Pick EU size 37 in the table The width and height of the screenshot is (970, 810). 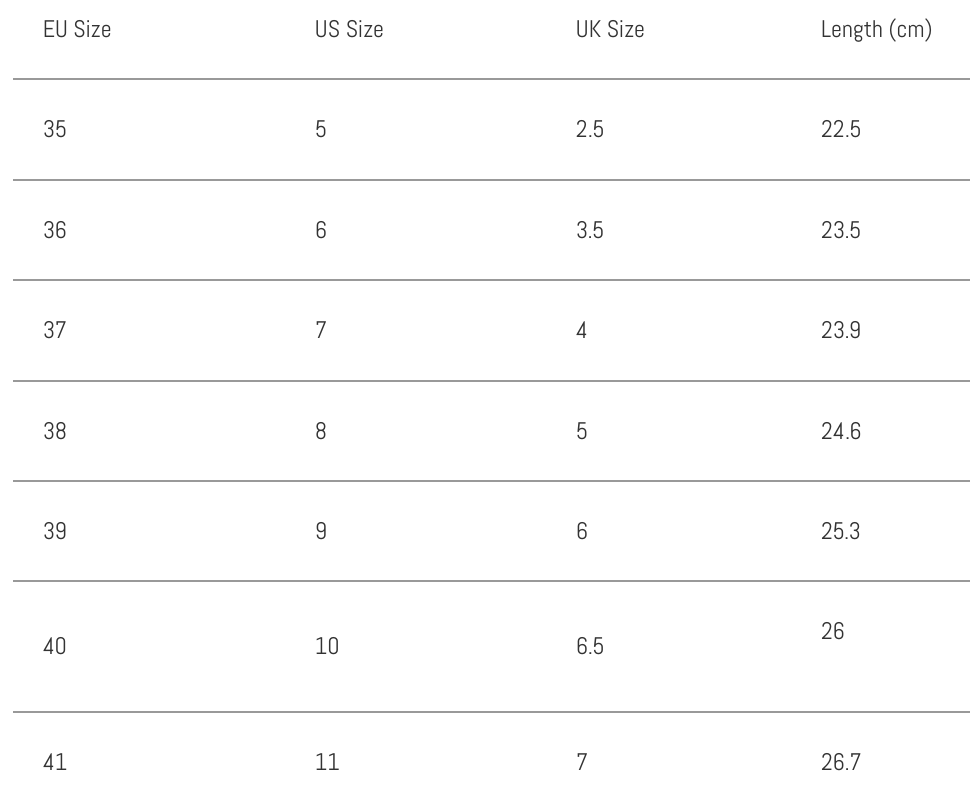55,331
